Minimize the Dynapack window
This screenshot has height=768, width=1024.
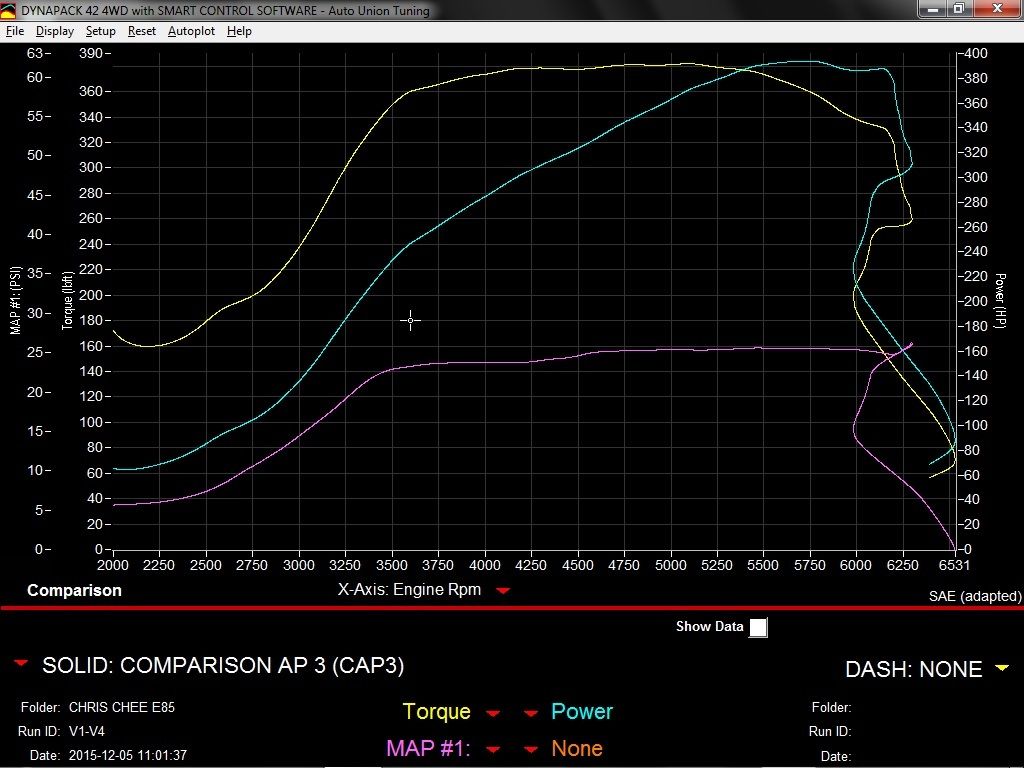pos(933,9)
